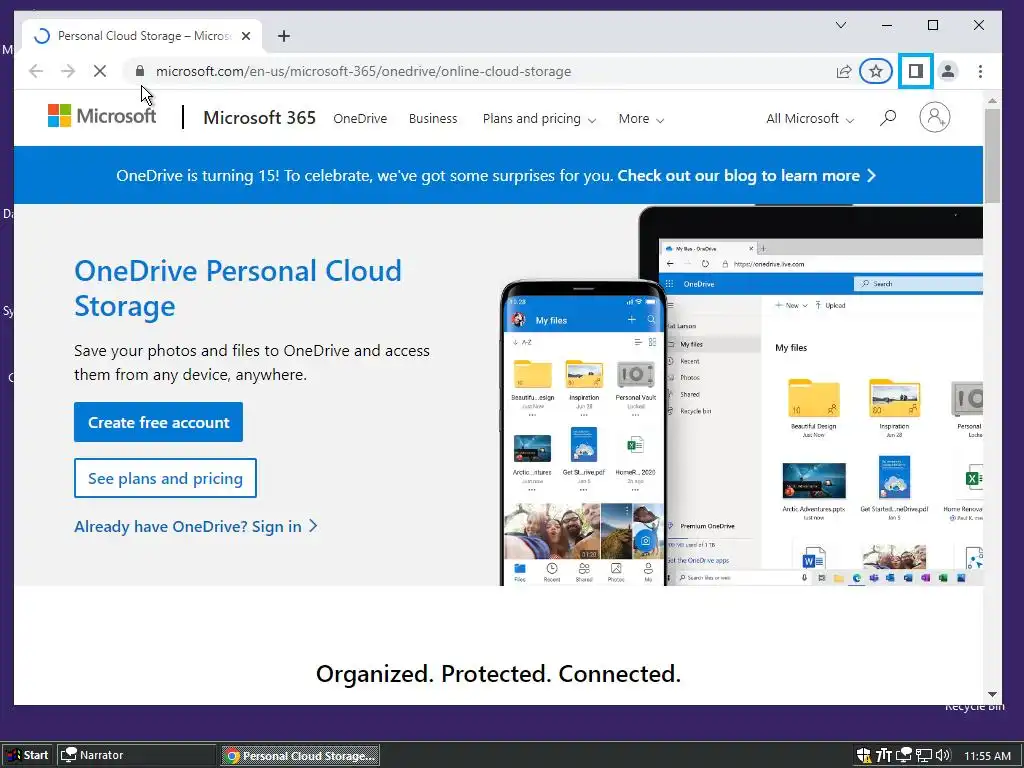
Task: Select the Chrome Personal Cloud Storage taskbar button
Action: (300, 756)
